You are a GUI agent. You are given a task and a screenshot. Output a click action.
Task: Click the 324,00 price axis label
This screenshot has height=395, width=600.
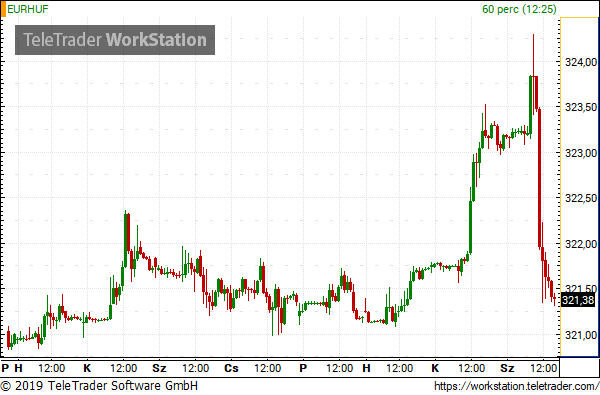(581, 62)
